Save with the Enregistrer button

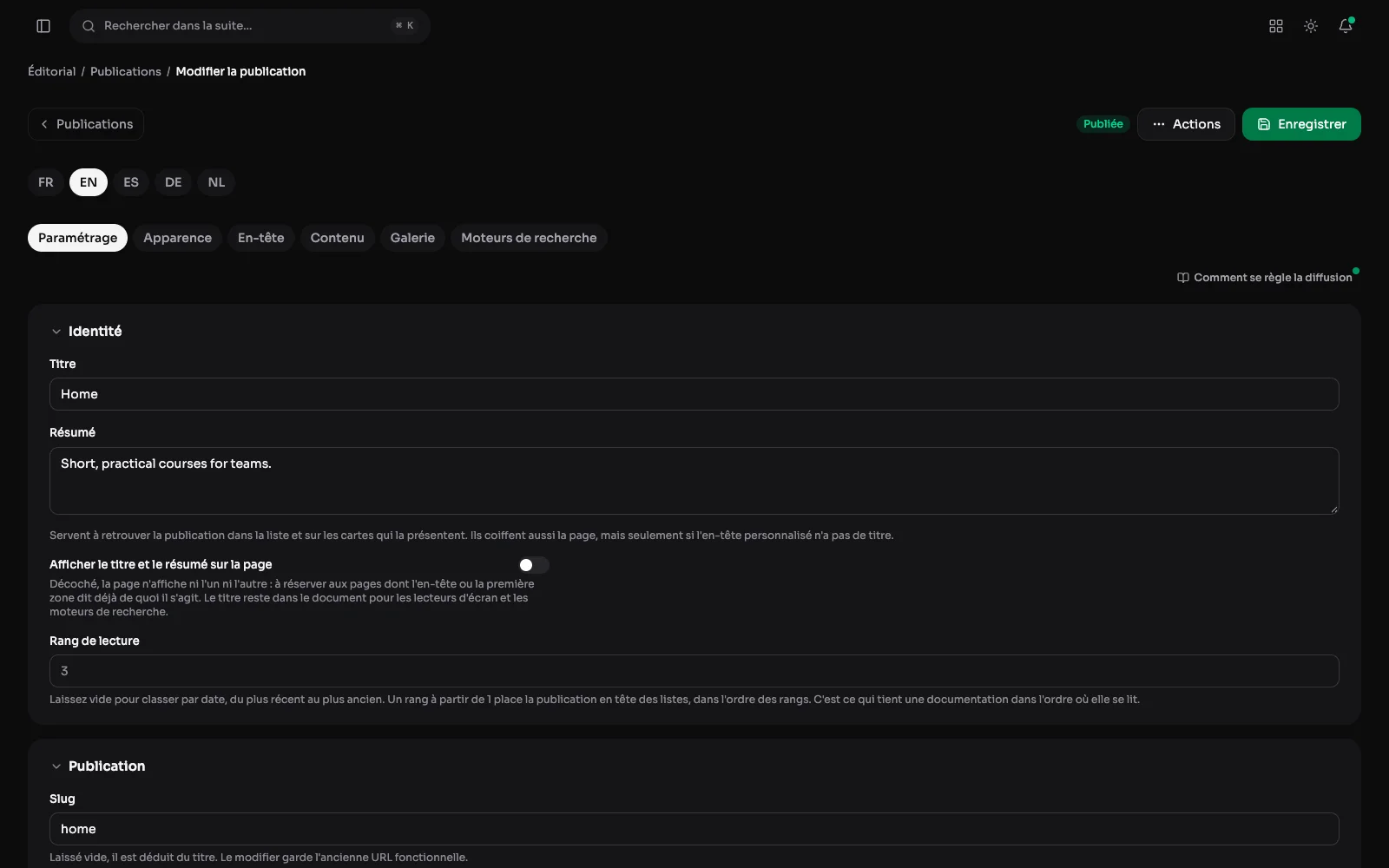(1301, 124)
